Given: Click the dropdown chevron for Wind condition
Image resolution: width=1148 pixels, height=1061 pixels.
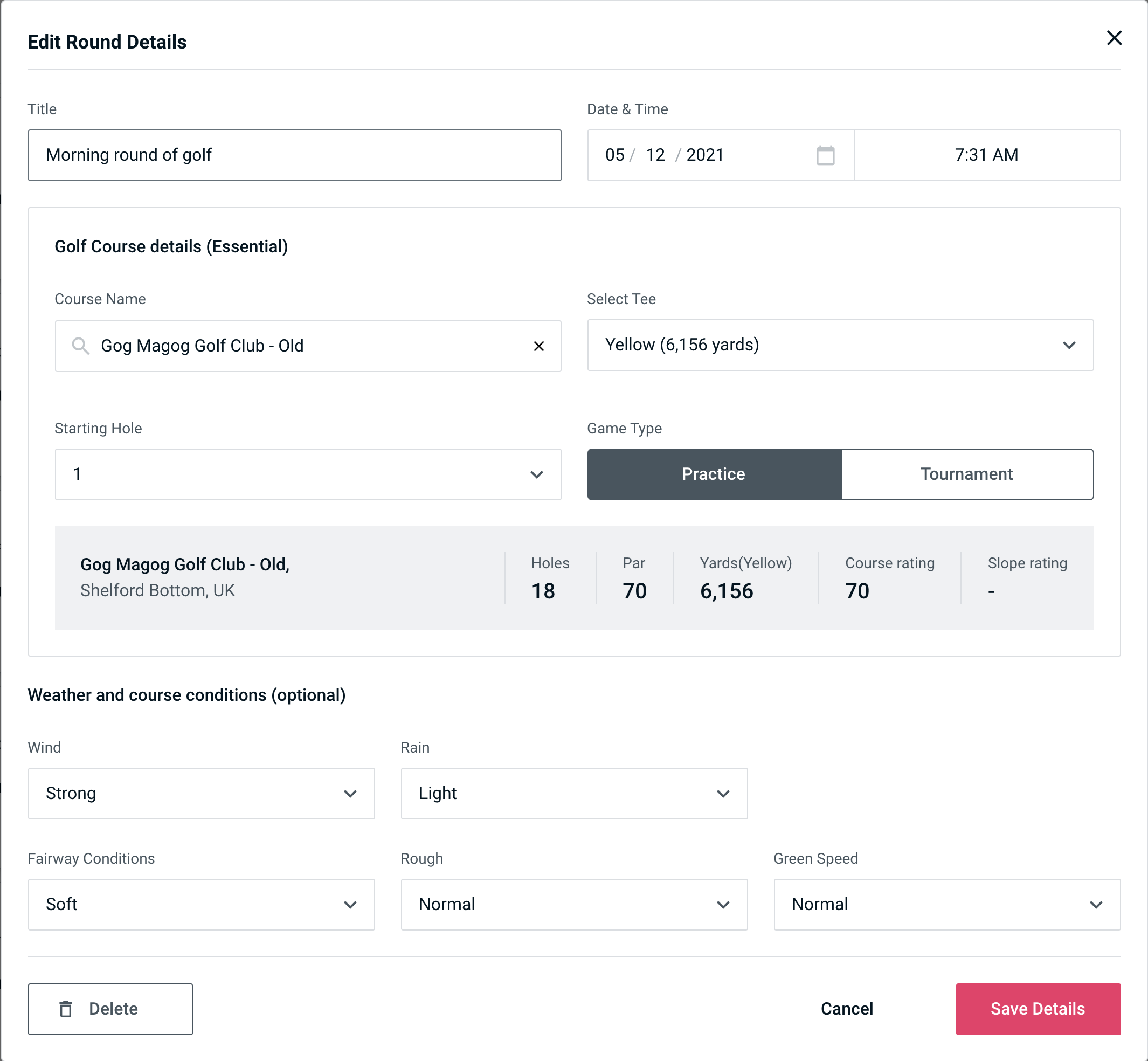Looking at the screenshot, I should click(352, 794).
